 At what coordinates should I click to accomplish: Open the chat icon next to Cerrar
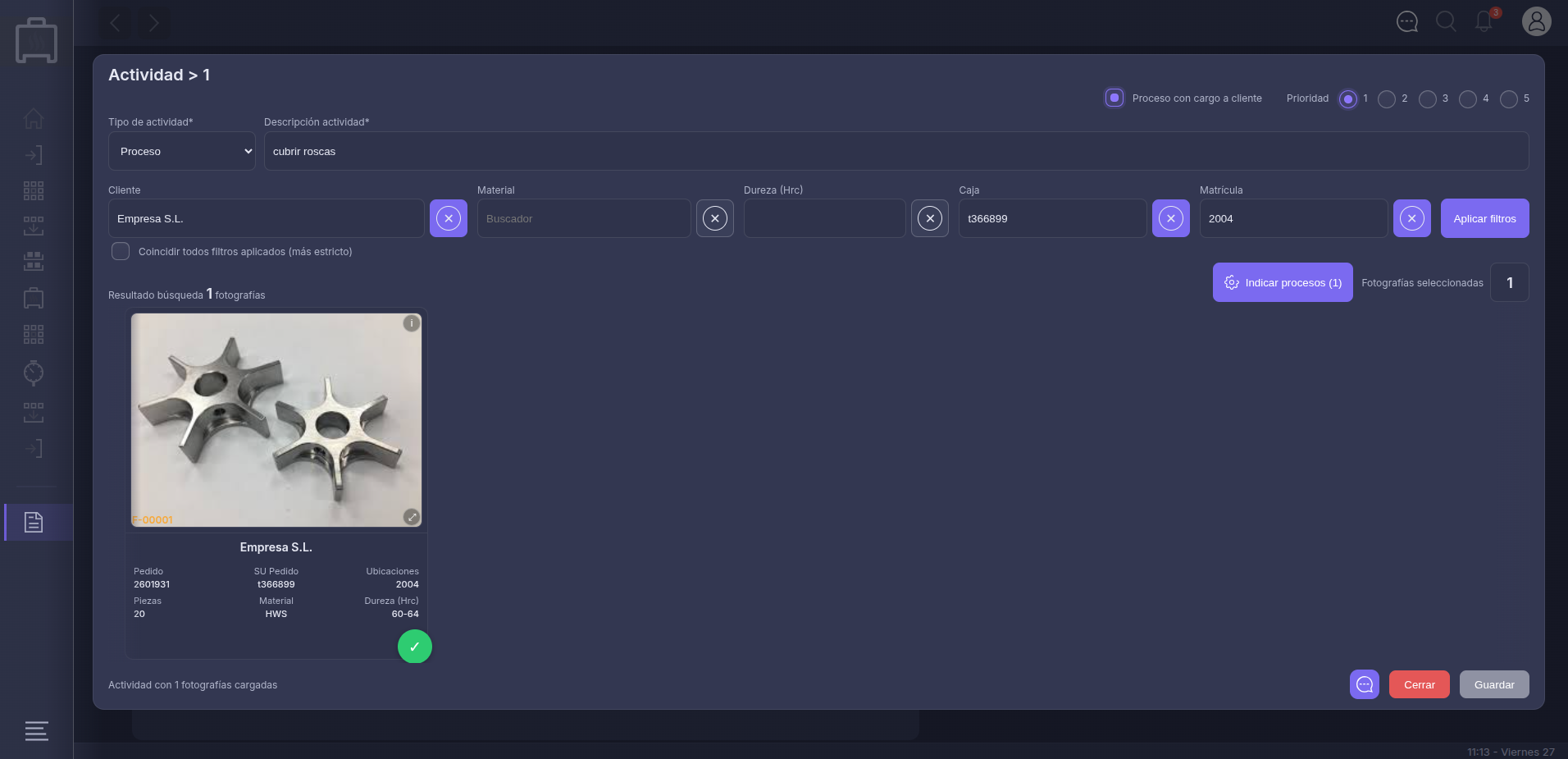(1364, 684)
